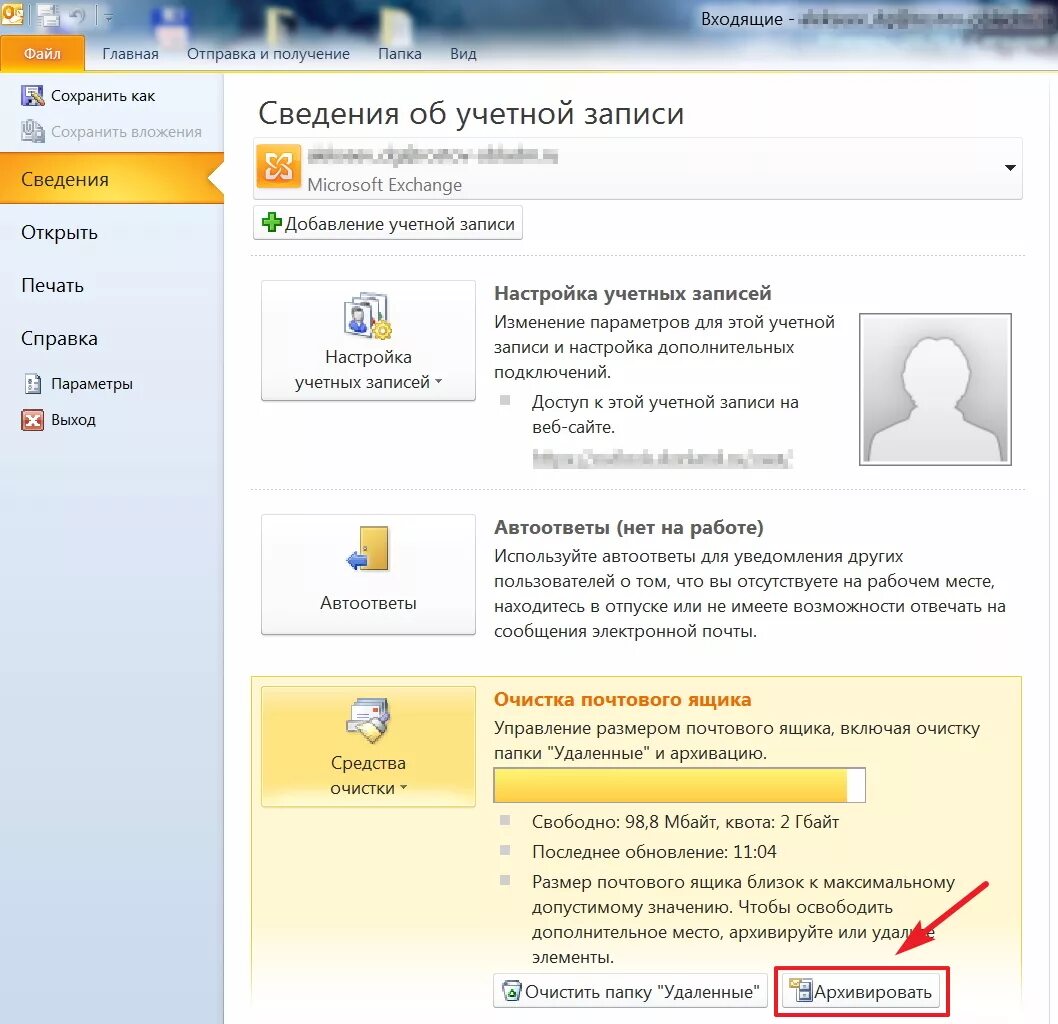This screenshot has height=1024, width=1058.
Task: Open the Отправка и получение tab
Action: click(x=268, y=54)
